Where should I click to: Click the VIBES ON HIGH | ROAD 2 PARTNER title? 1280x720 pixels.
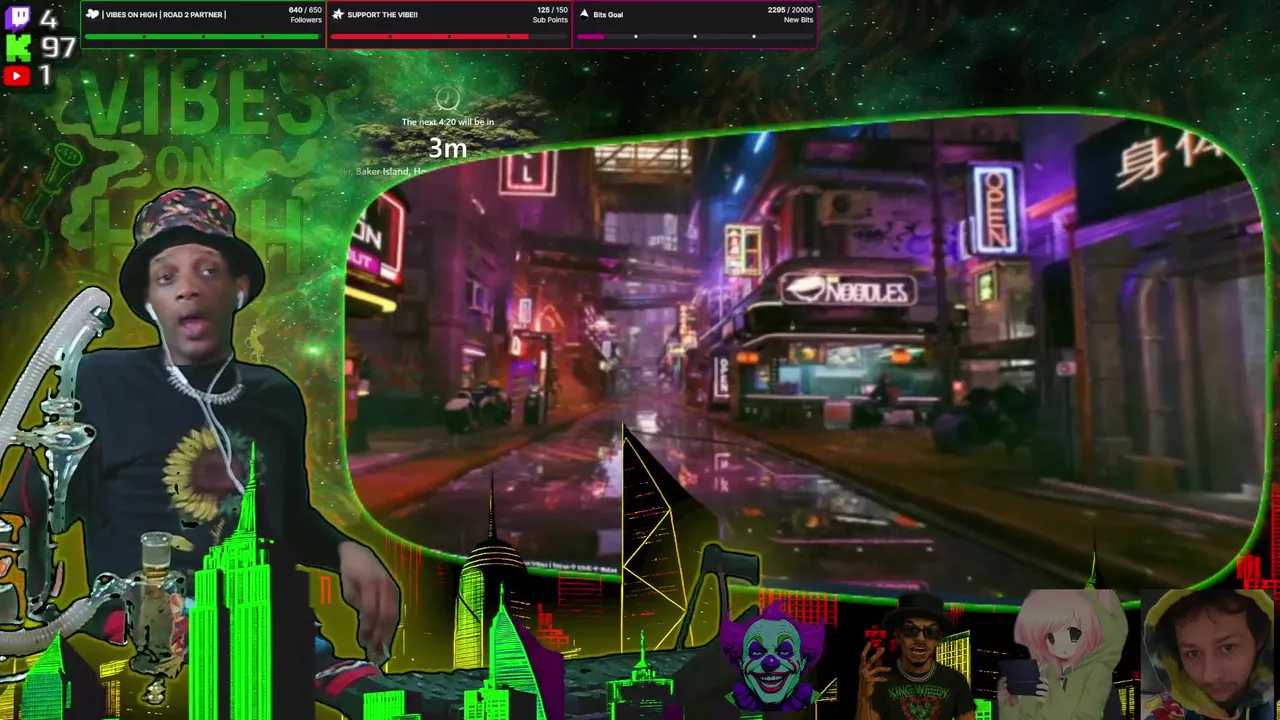pyautogui.click(x=165, y=14)
